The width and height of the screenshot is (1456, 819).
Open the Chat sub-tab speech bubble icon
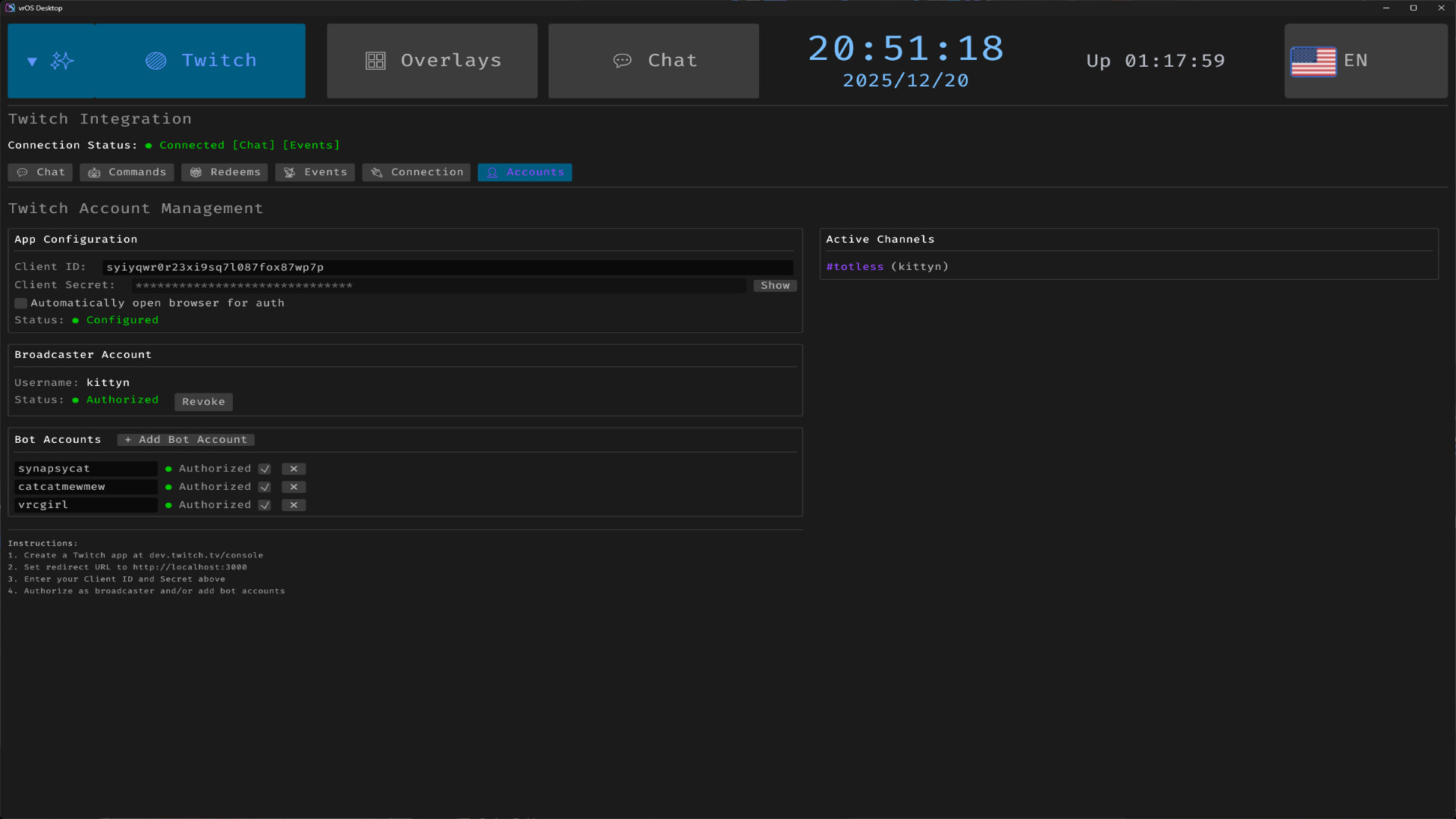pyautogui.click(x=23, y=172)
